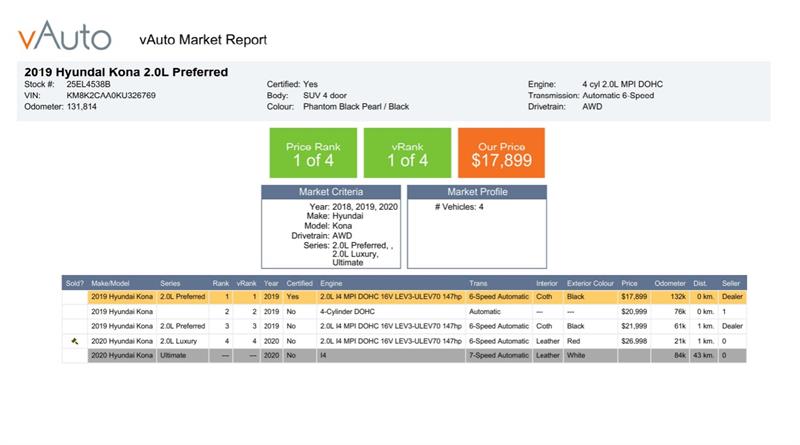This screenshot has width=800, height=445.
Task: Click the Seller column header
Action: [731, 283]
